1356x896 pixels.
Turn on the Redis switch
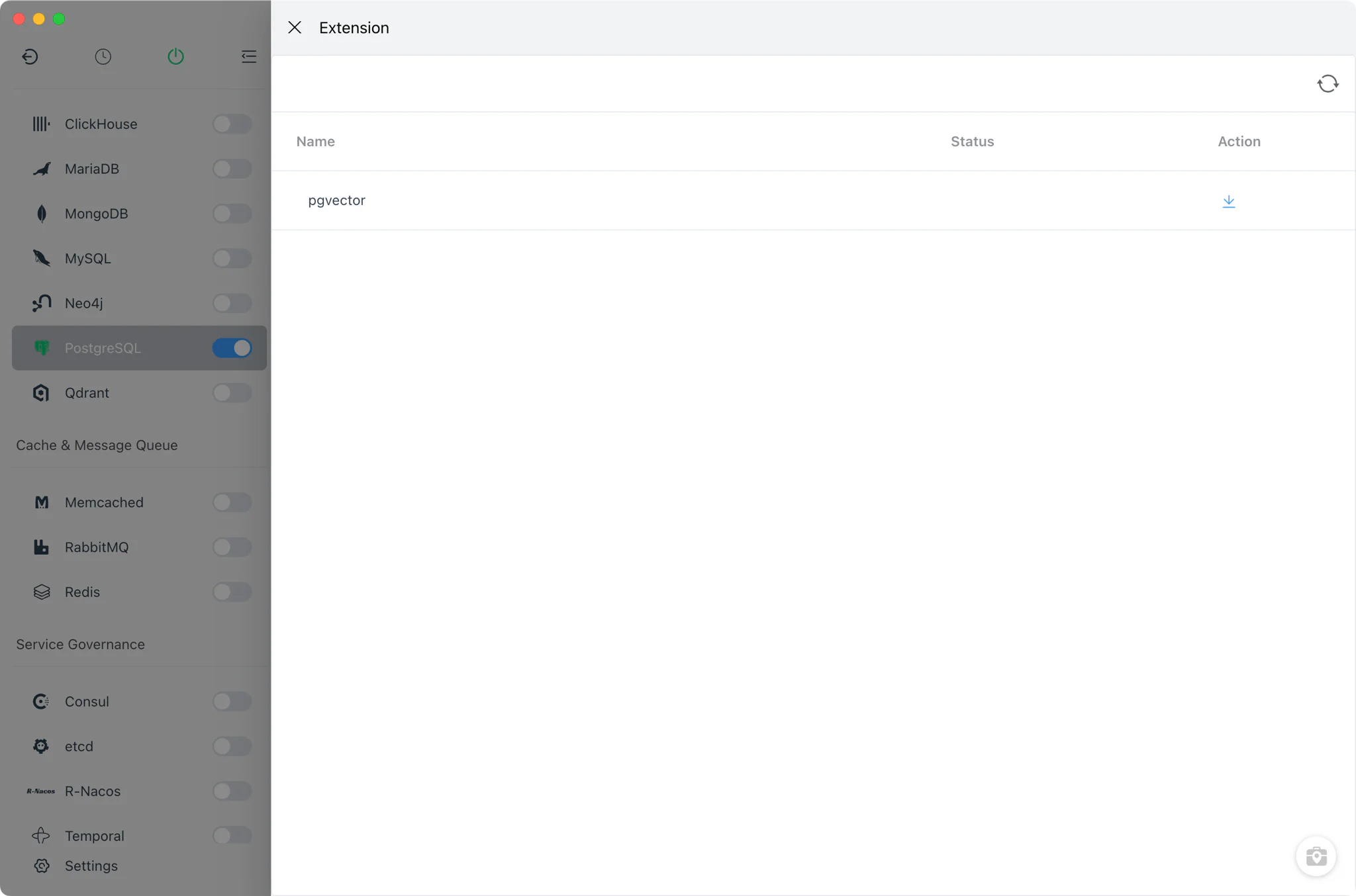point(232,592)
